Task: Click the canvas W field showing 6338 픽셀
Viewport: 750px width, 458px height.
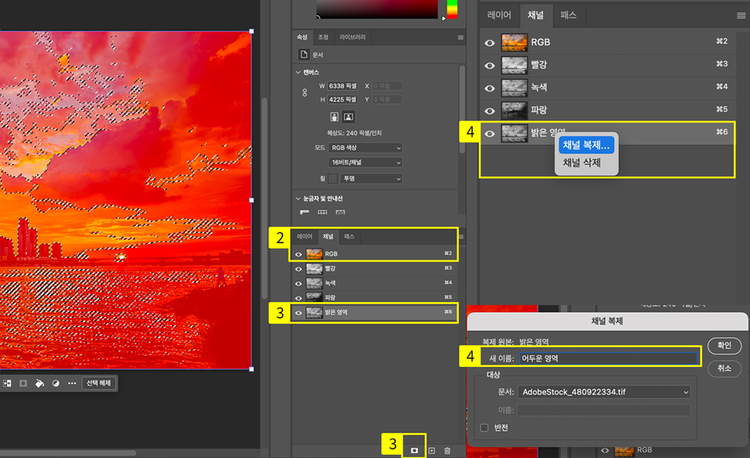Action: [x=342, y=86]
